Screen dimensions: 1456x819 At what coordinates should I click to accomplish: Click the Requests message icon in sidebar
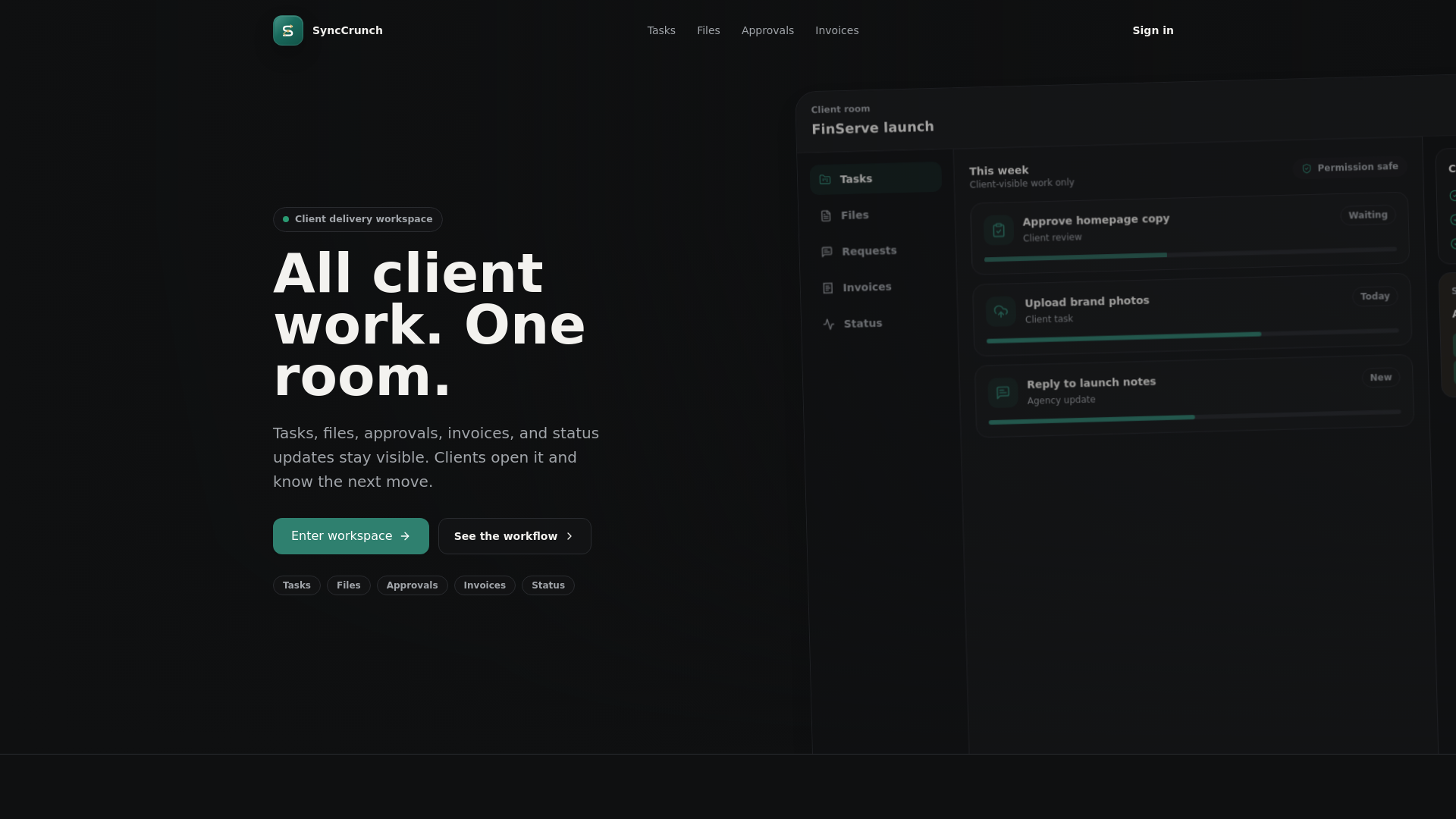pyautogui.click(x=827, y=252)
